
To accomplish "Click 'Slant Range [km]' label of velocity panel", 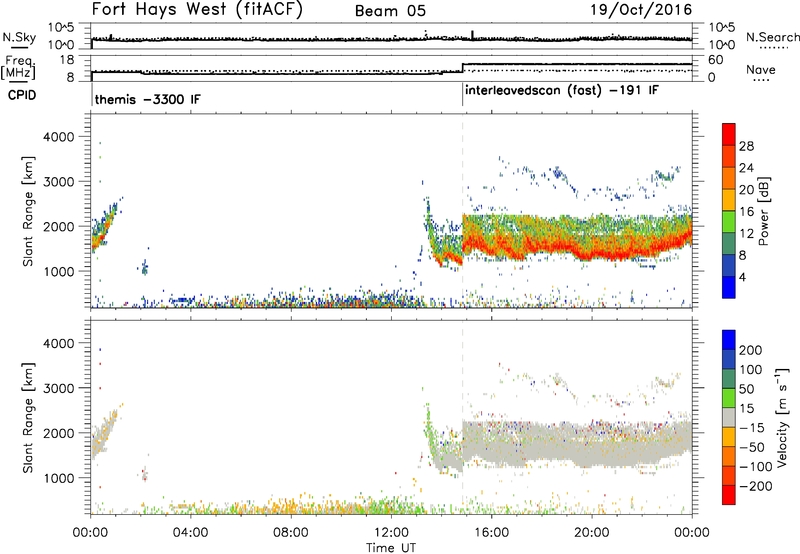I will 28,417.
